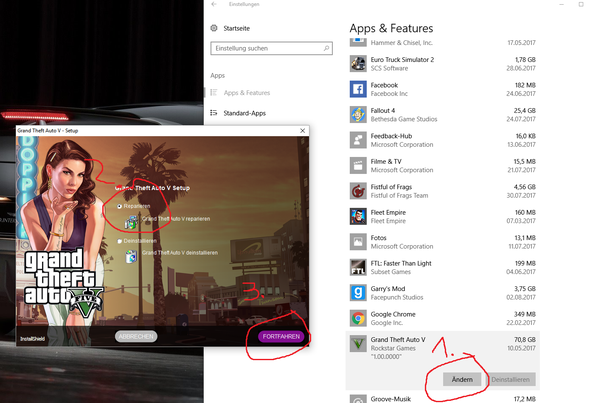Click the Garry's Mod icon
Image resolution: width=590 pixels, height=403 pixels.
[358, 293]
